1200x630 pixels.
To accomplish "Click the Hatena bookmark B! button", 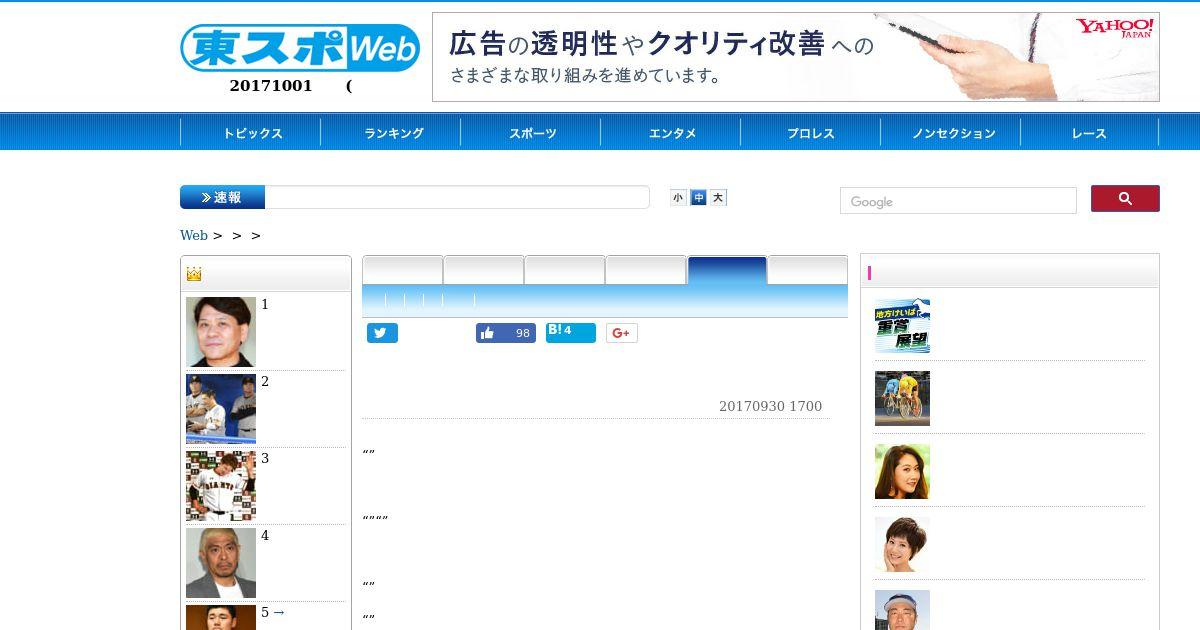I will coord(571,333).
